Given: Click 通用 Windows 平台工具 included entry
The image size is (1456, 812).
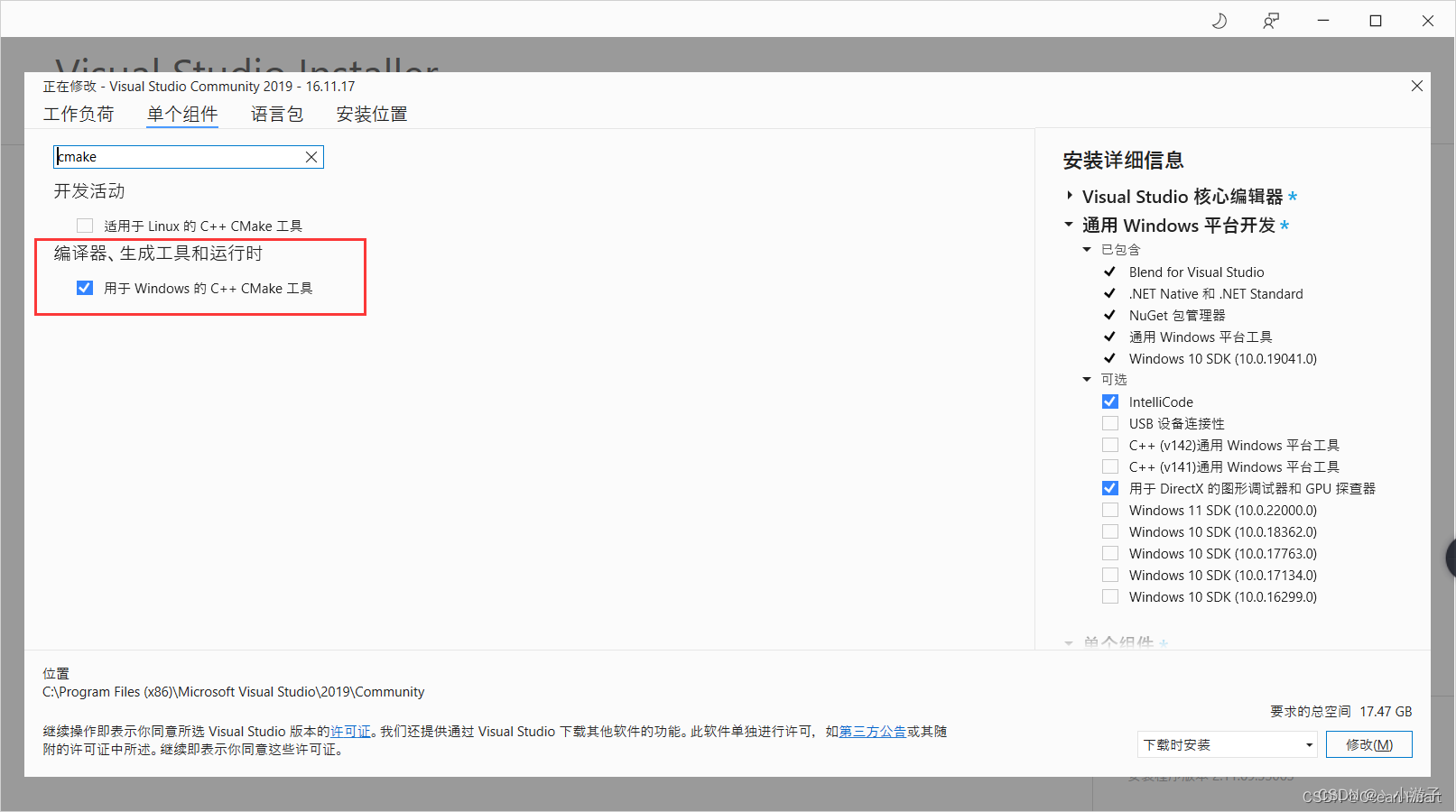Looking at the screenshot, I should pyautogui.click(x=1201, y=337).
